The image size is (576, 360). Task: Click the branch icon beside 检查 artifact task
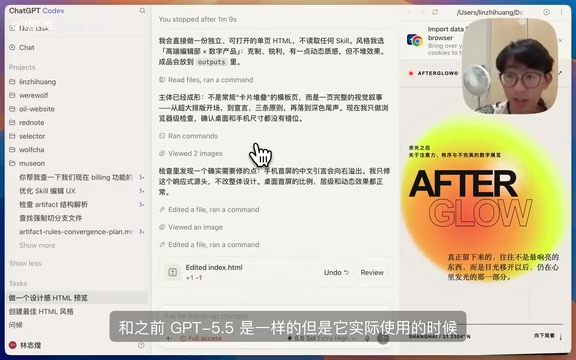pos(141,205)
